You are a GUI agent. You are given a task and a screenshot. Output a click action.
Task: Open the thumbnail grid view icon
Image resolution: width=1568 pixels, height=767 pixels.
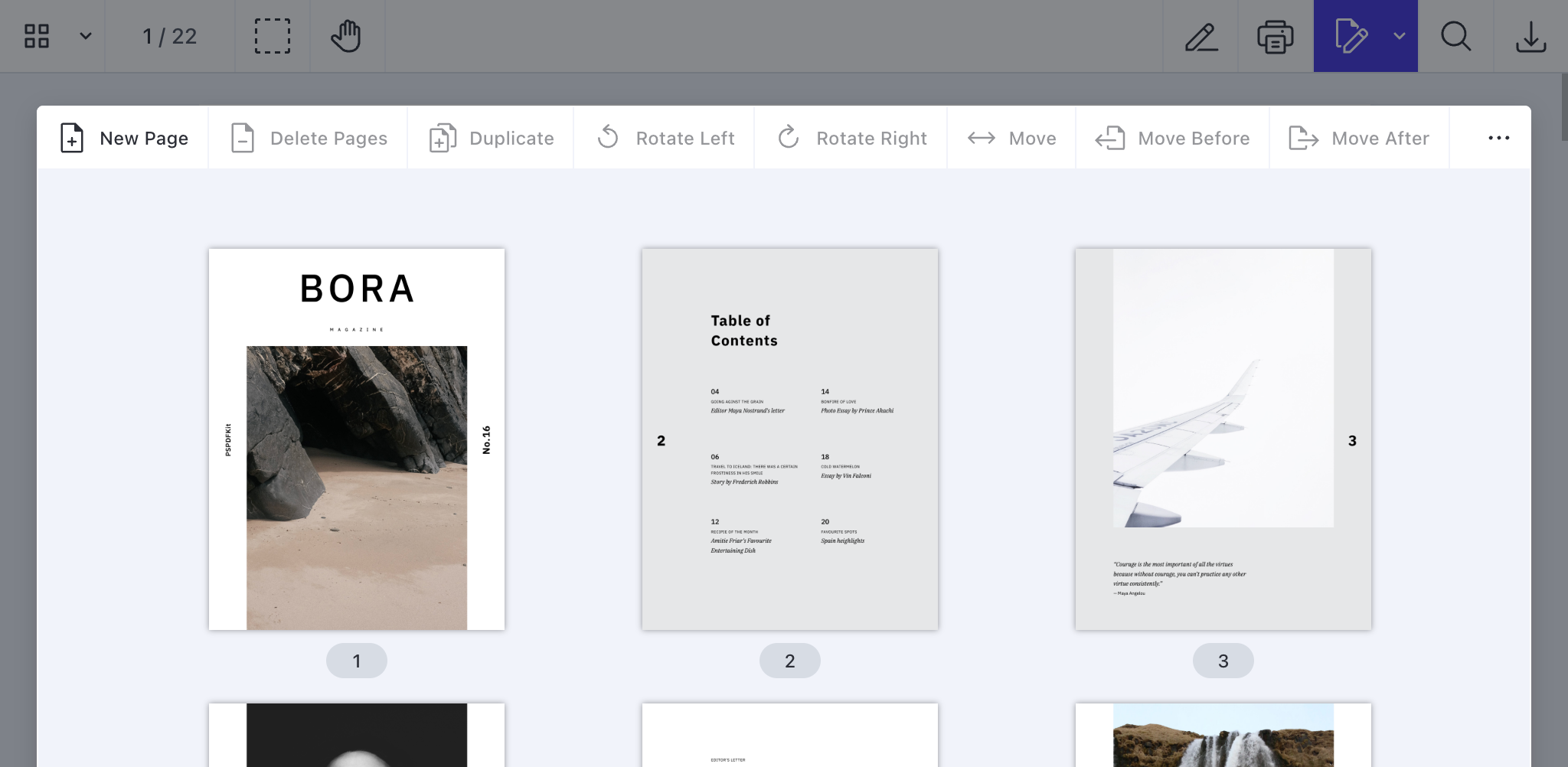(x=37, y=36)
